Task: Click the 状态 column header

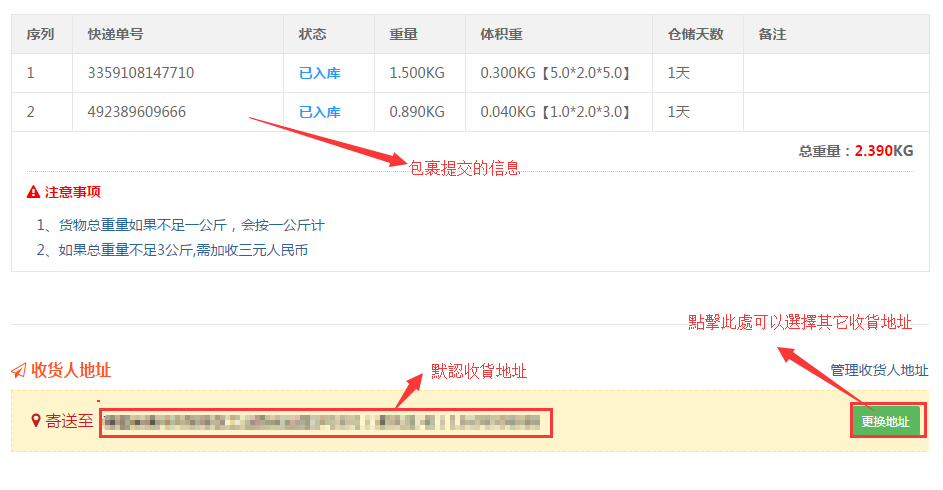Action: pyautogui.click(x=312, y=35)
